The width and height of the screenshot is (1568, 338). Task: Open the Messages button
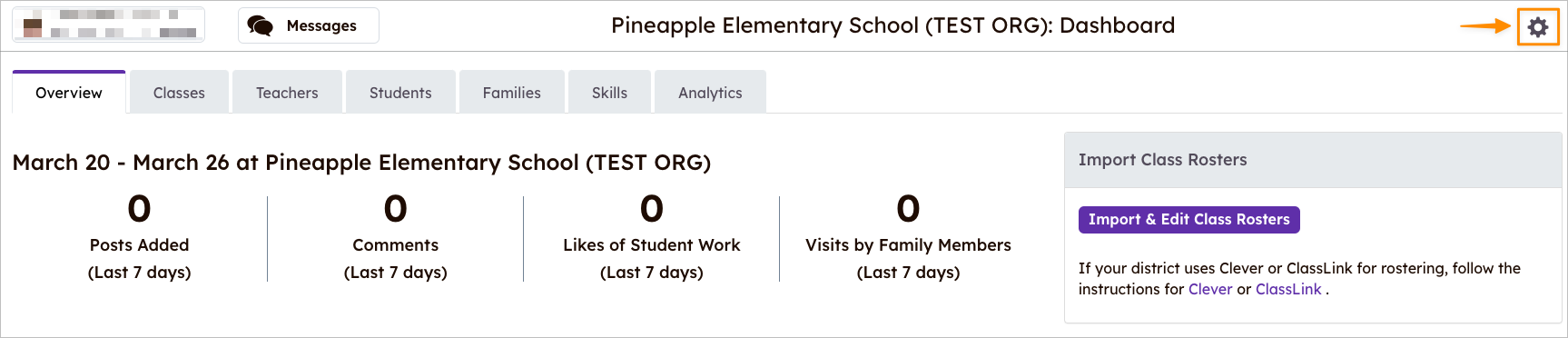point(309,25)
